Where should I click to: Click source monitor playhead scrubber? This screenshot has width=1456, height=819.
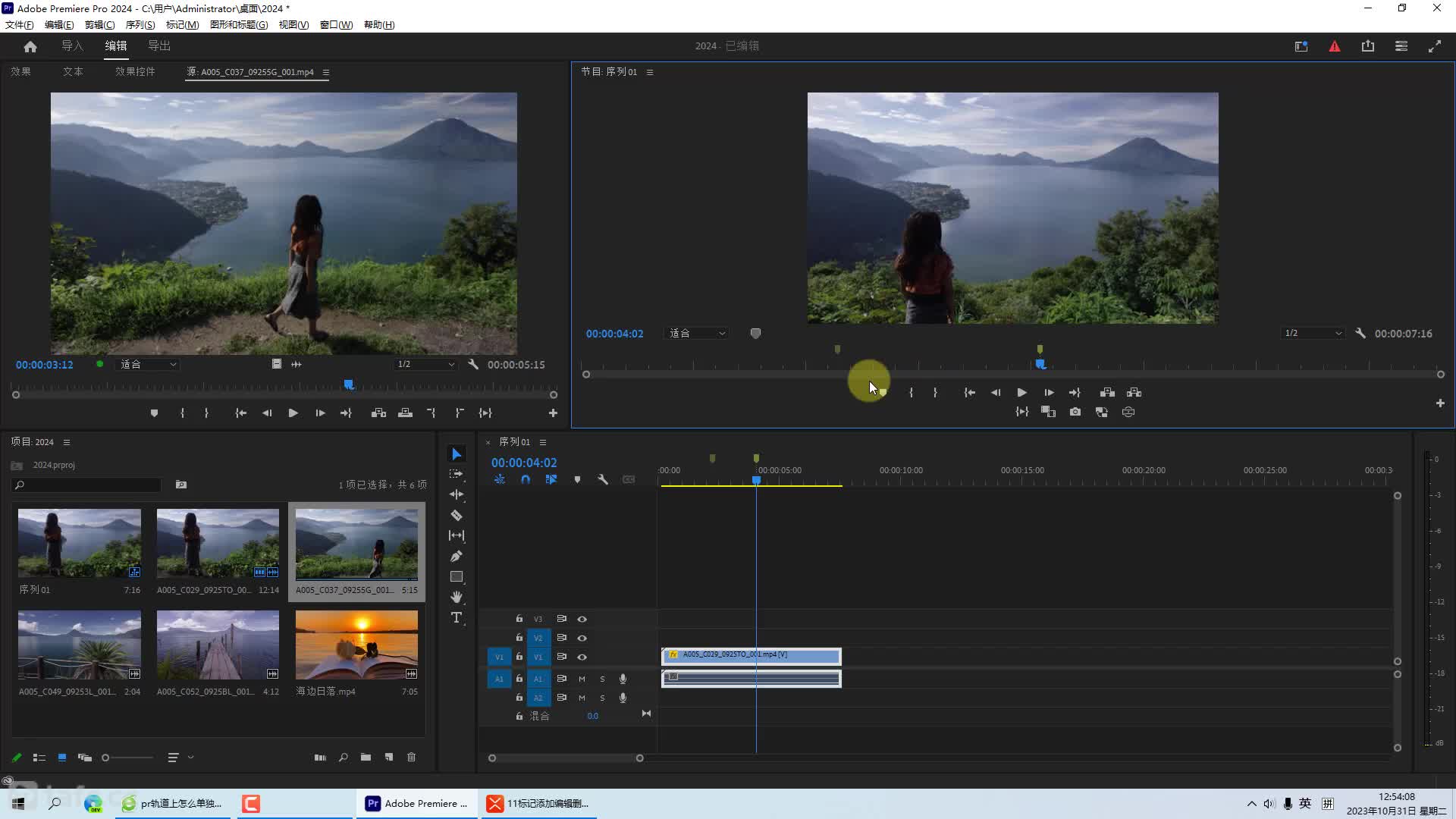[x=349, y=384]
